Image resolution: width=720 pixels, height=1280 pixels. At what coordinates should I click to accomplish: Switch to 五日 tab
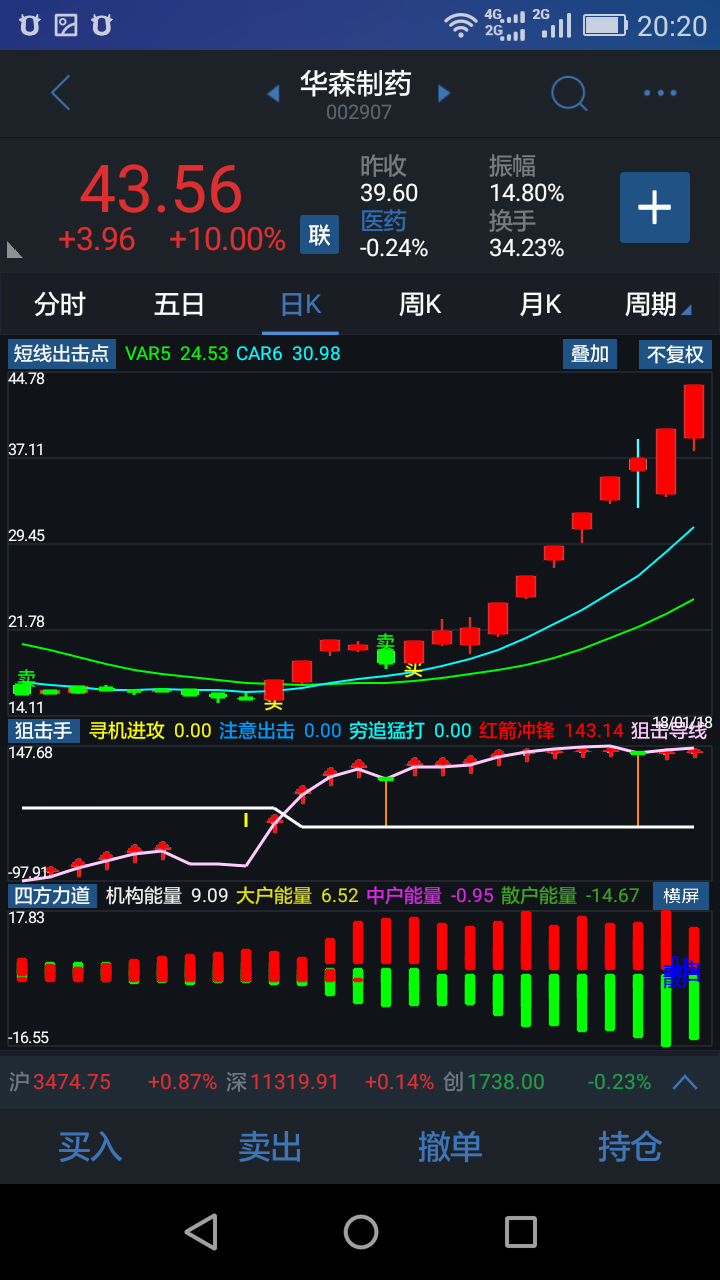click(179, 304)
